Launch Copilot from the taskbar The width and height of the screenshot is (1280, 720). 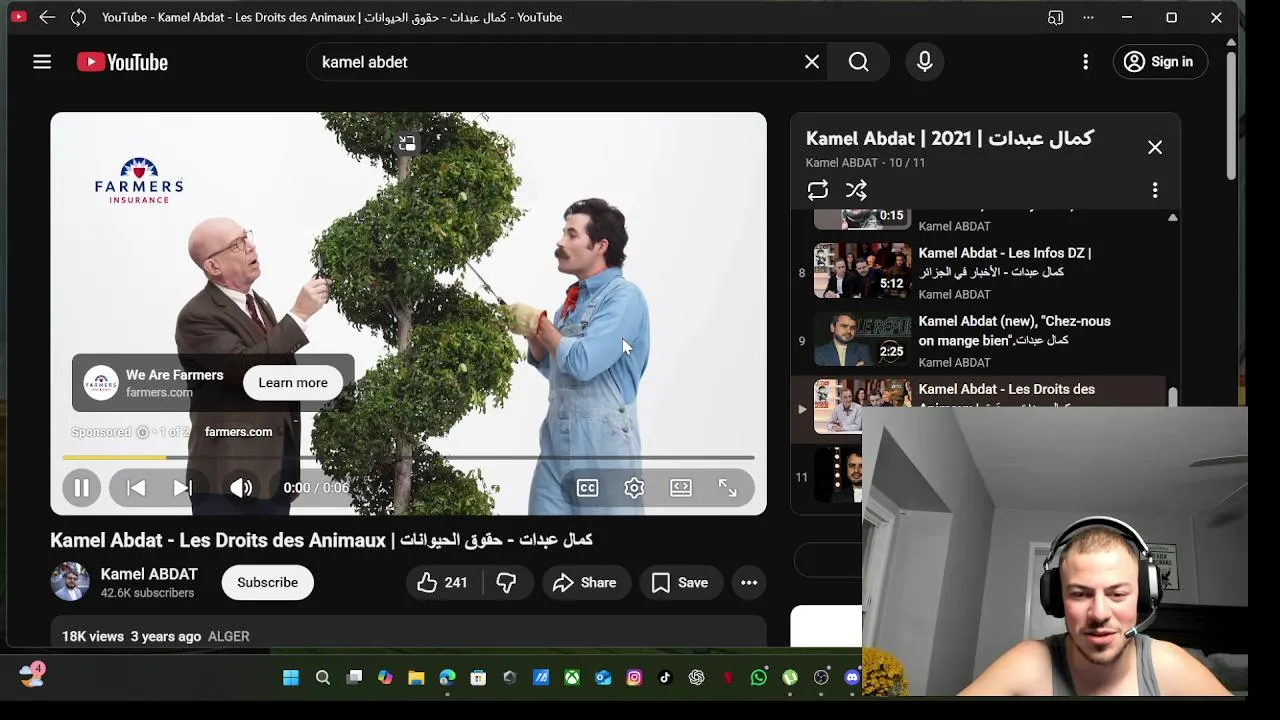point(385,678)
